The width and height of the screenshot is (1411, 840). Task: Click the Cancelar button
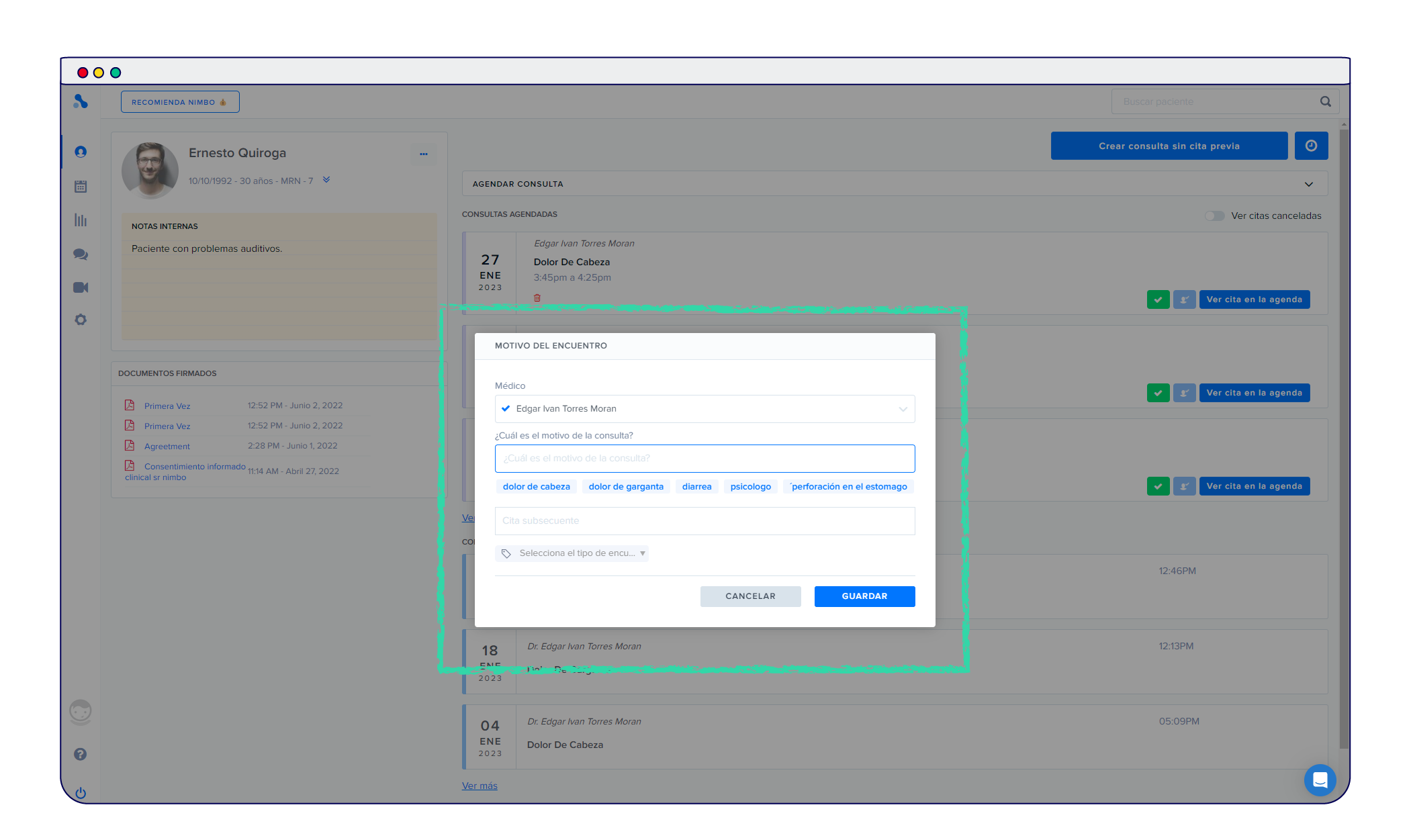tap(750, 596)
